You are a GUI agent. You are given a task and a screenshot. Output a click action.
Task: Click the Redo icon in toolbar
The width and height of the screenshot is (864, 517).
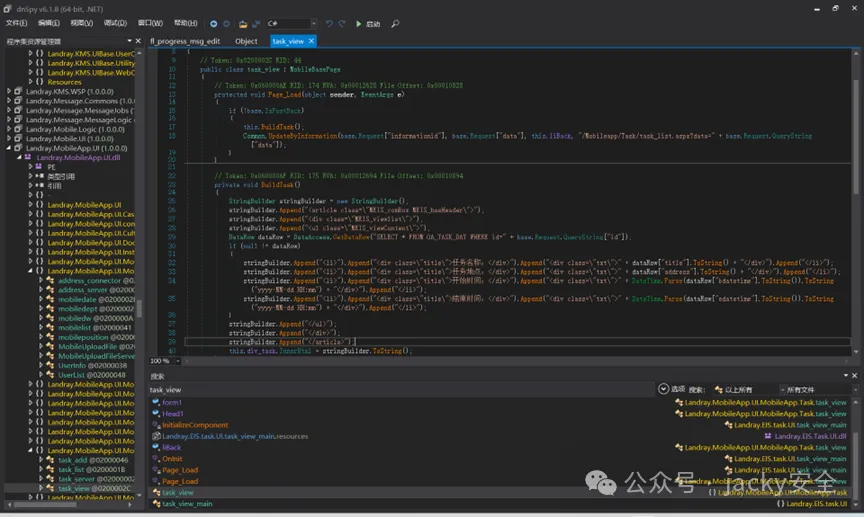pyautogui.click(x=342, y=24)
